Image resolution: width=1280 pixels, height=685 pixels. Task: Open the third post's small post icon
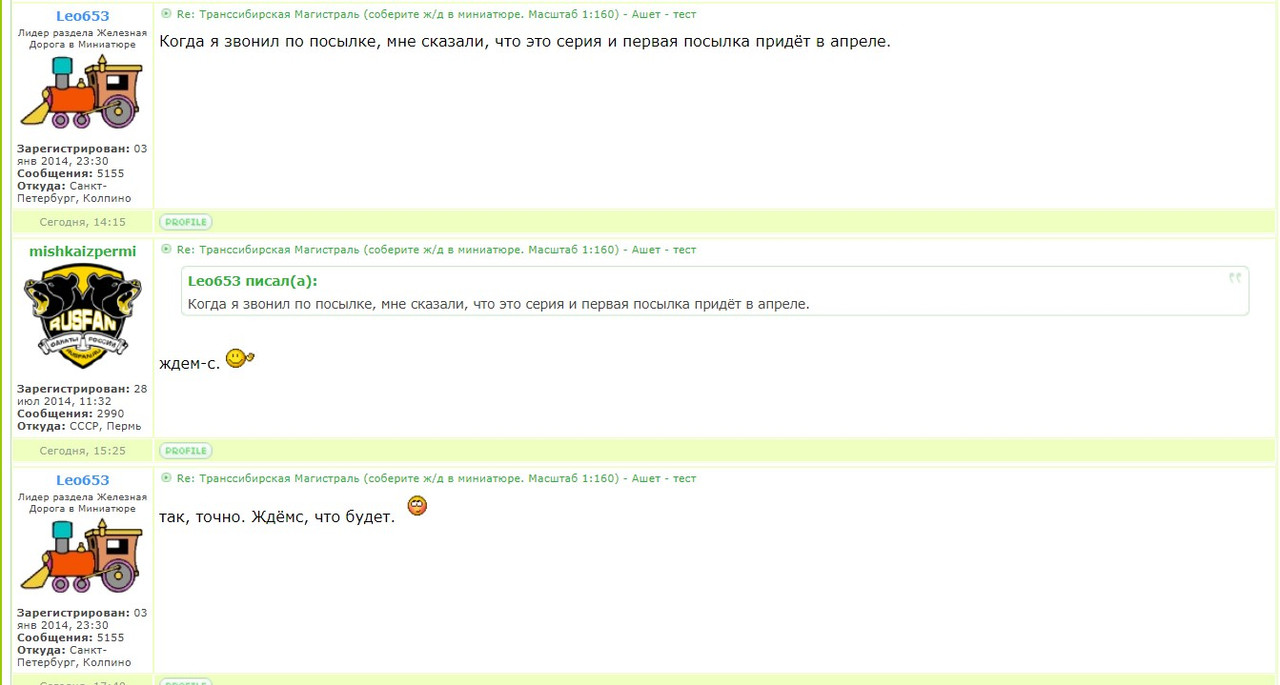pos(166,478)
